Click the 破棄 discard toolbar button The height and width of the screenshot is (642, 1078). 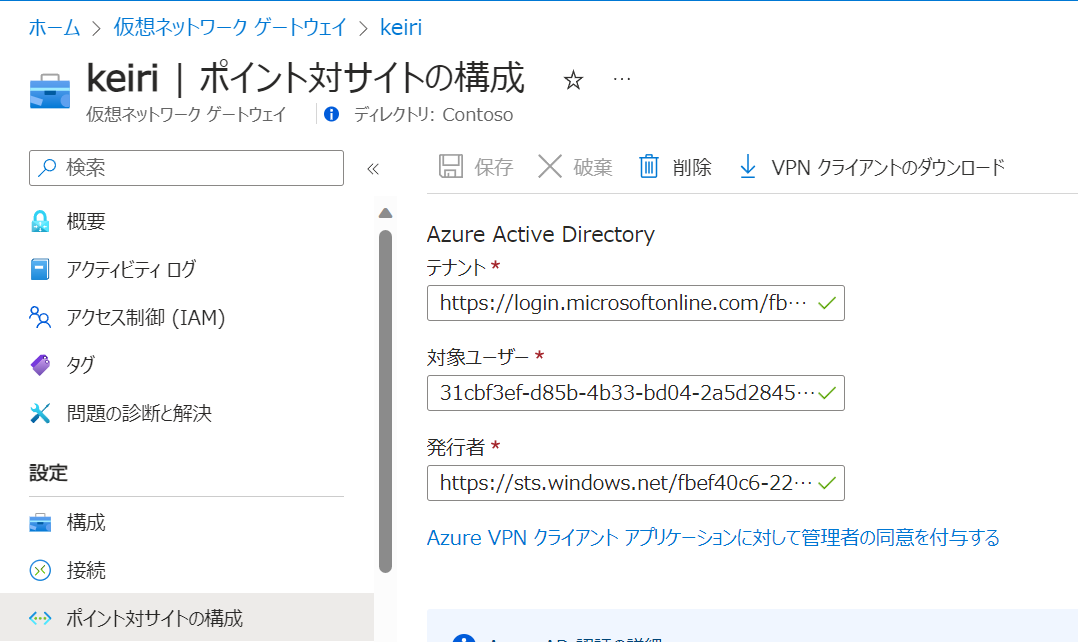click(575, 167)
